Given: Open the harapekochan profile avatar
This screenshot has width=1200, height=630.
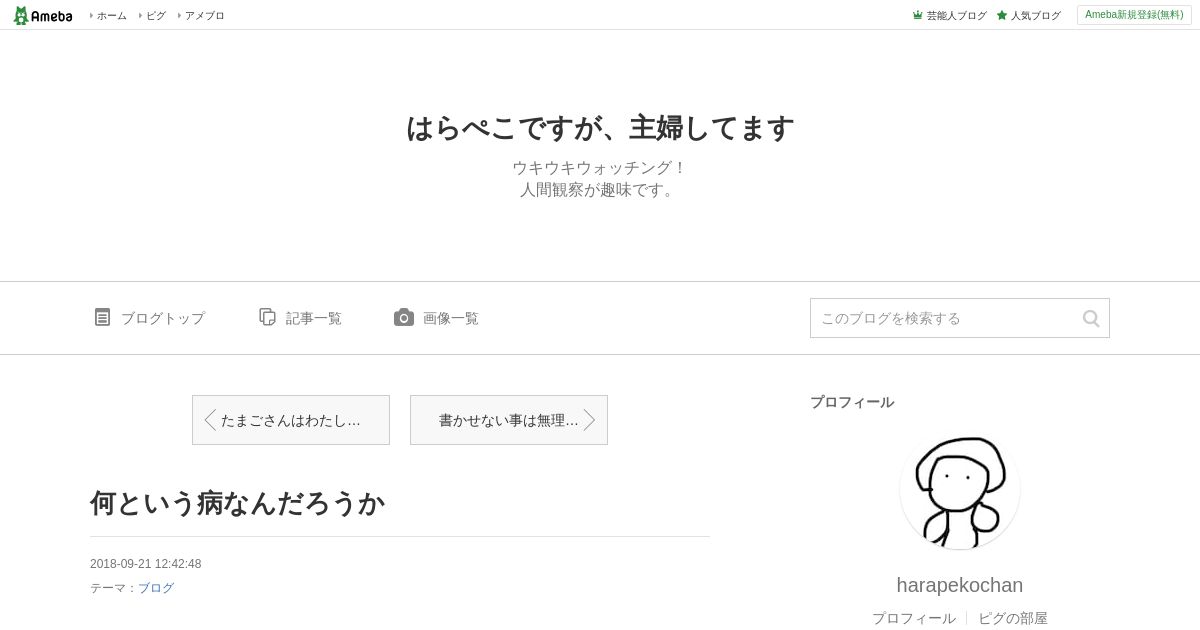Looking at the screenshot, I should pyautogui.click(x=960, y=490).
